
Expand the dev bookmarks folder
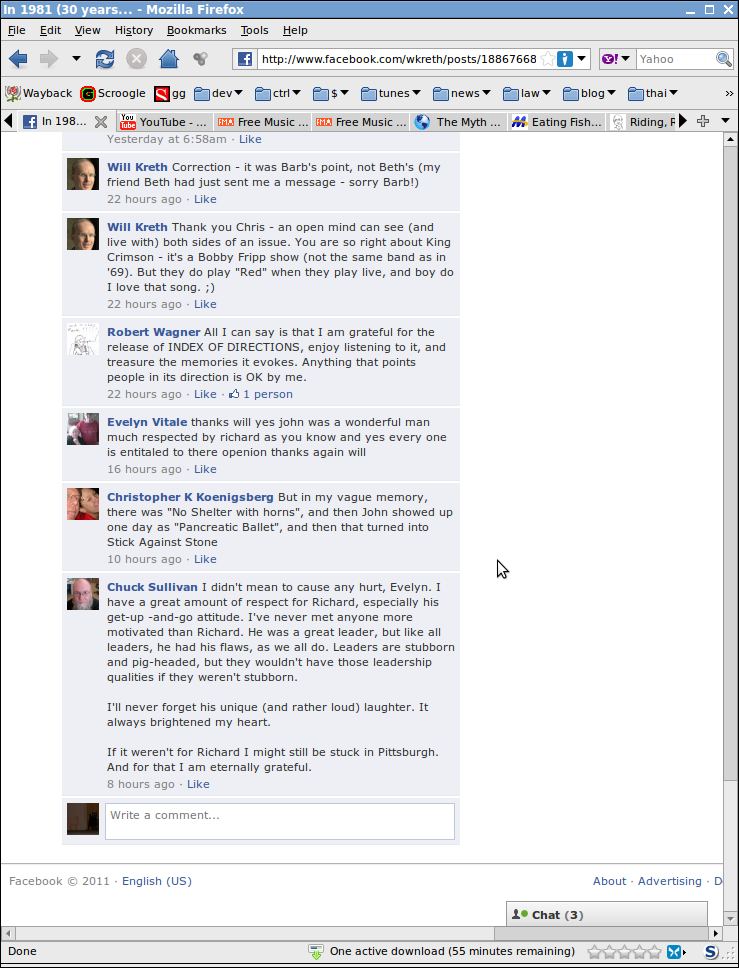click(219, 94)
